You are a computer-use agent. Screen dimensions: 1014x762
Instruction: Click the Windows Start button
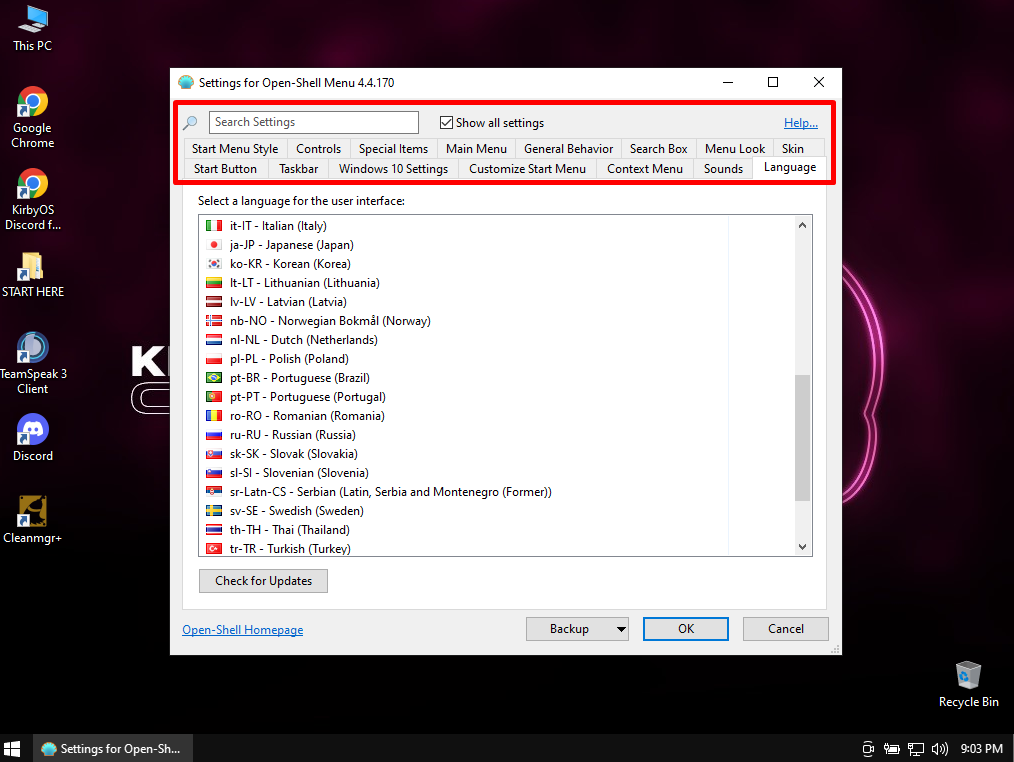(x=12, y=748)
